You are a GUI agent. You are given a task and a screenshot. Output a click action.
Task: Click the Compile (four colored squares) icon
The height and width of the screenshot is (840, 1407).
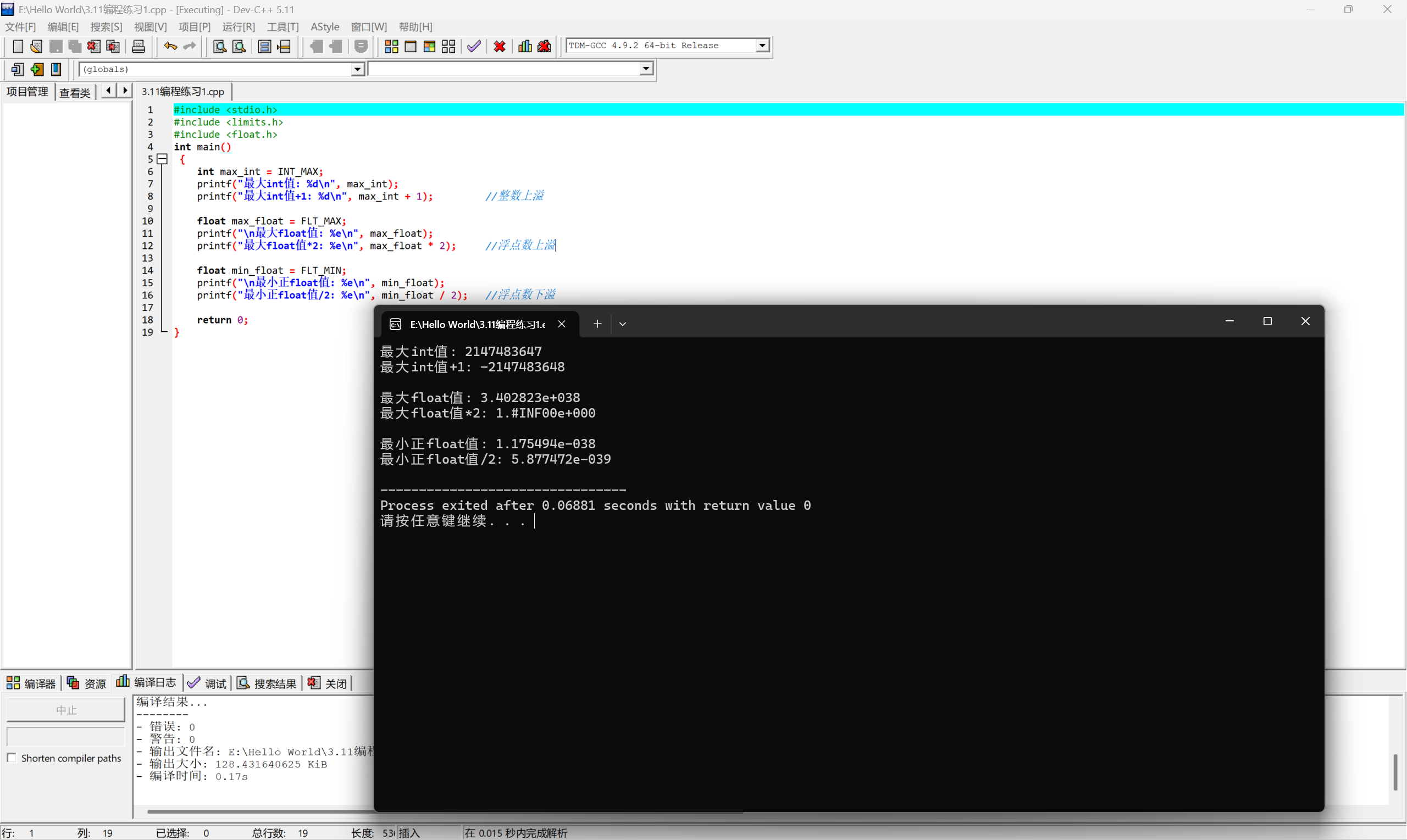tap(391, 46)
